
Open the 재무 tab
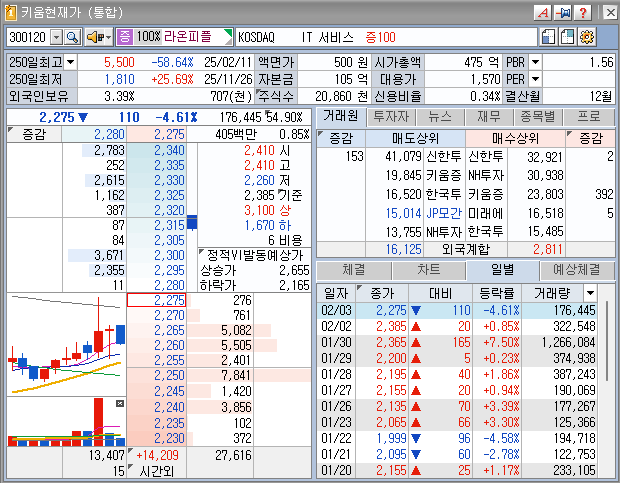(x=489, y=117)
